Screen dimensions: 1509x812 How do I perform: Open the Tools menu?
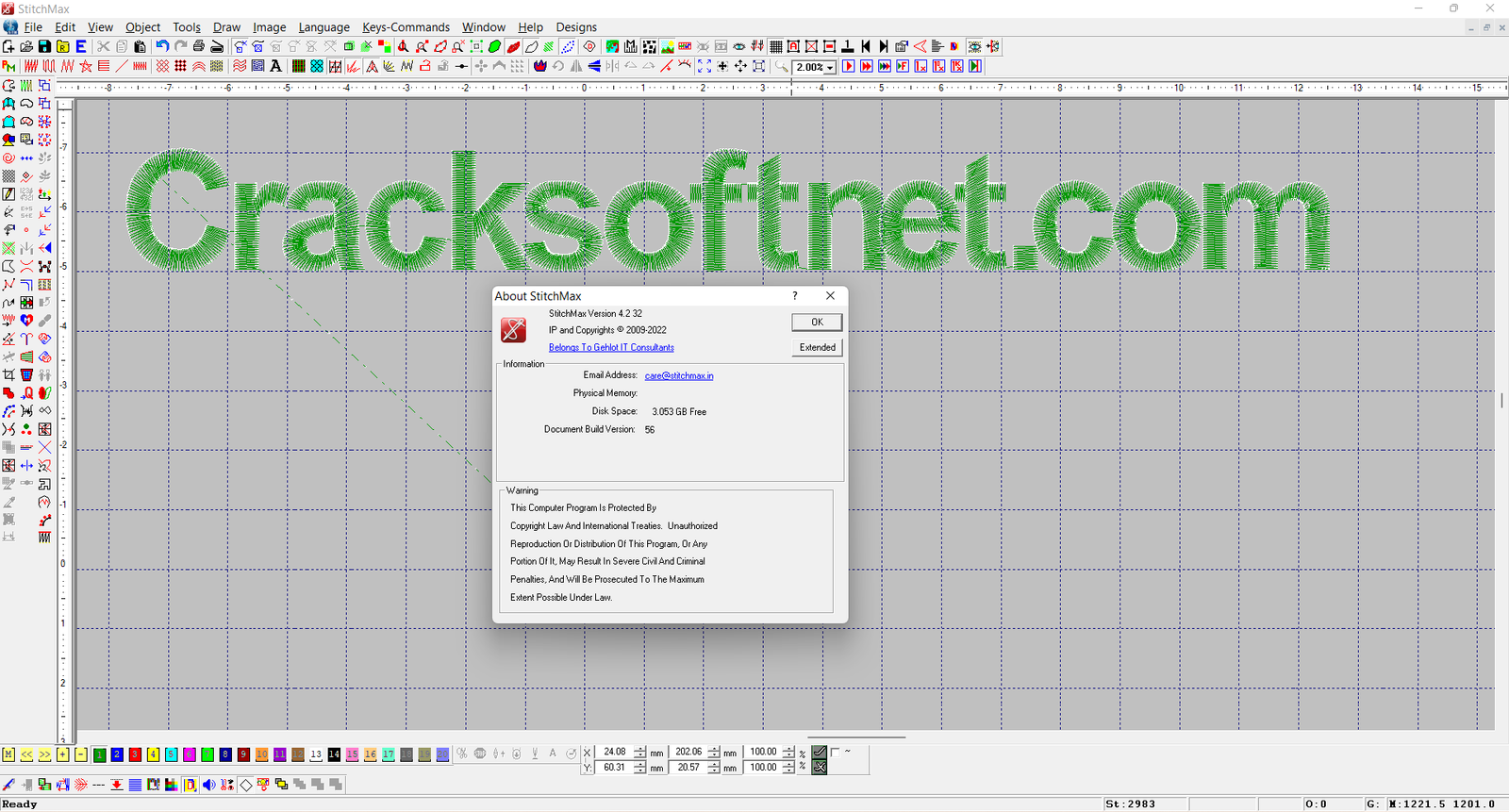click(187, 27)
